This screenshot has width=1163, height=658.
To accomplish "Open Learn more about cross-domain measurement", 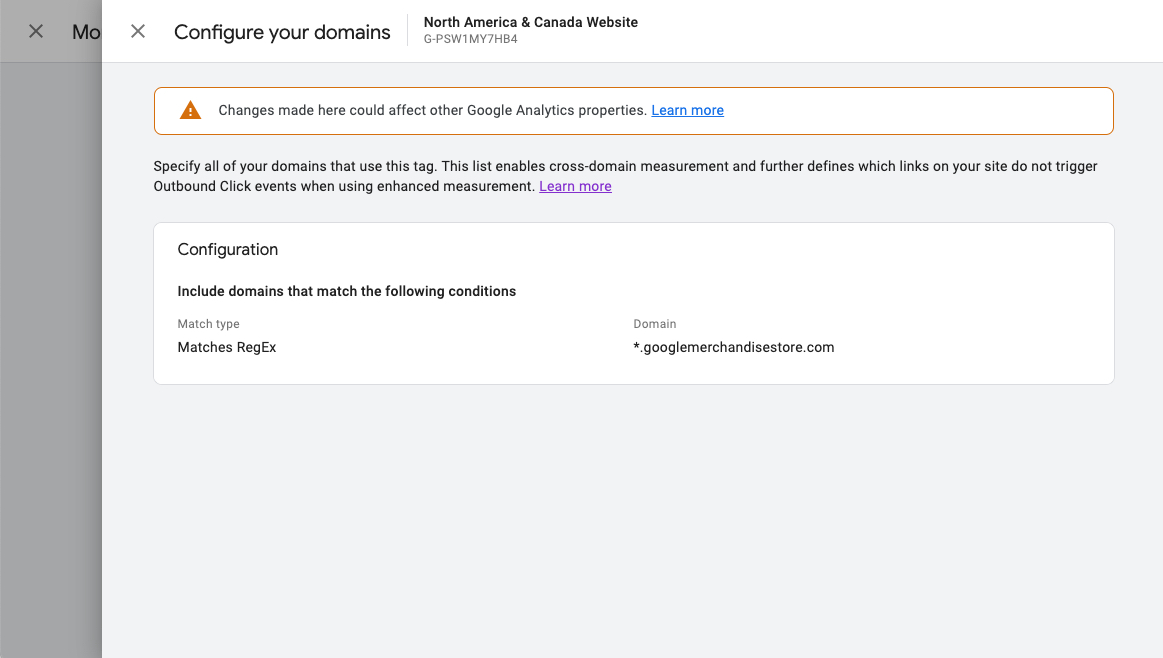I will [x=575, y=186].
